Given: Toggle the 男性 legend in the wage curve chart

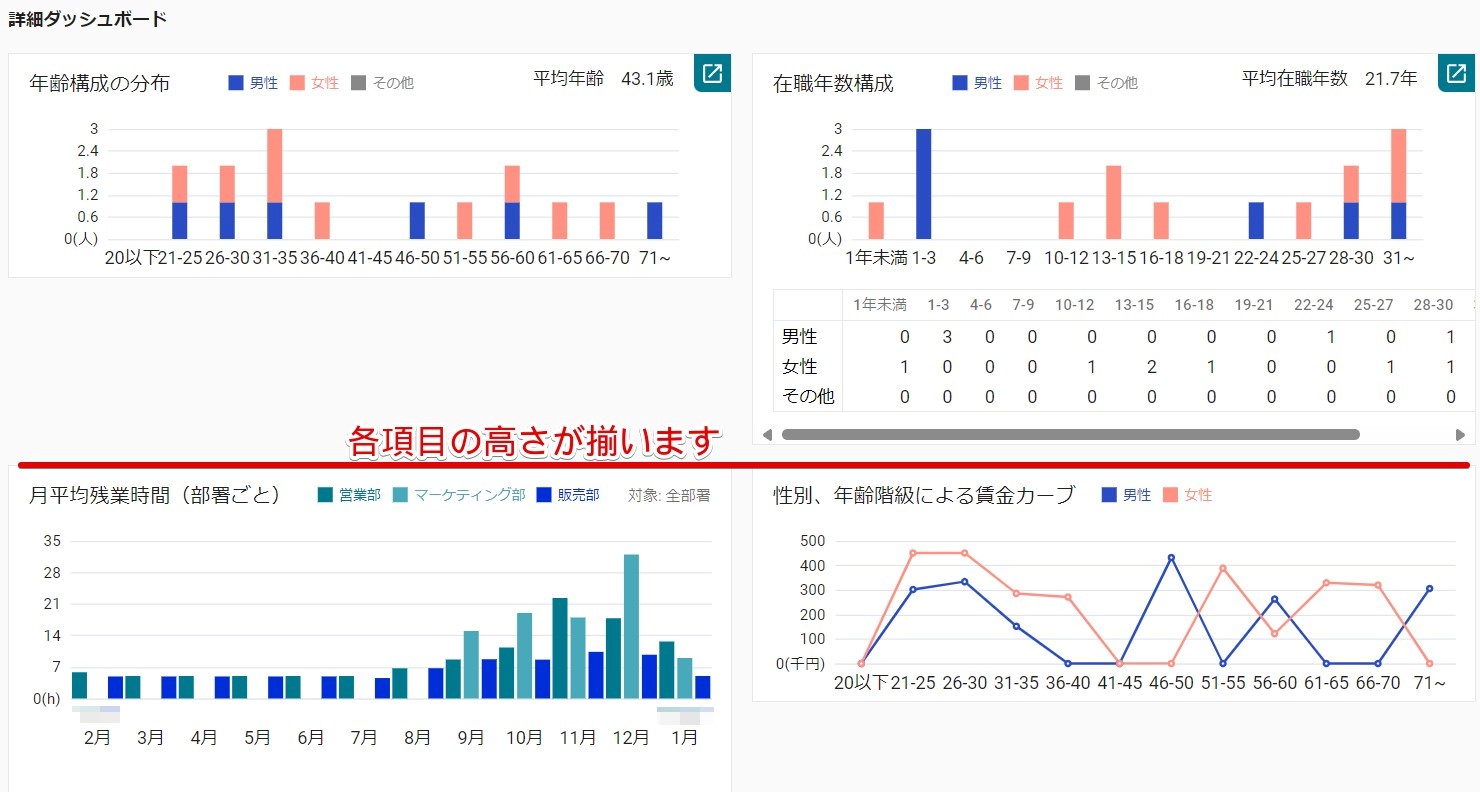Looking at the screenshot, I should tap(1126, 495).
